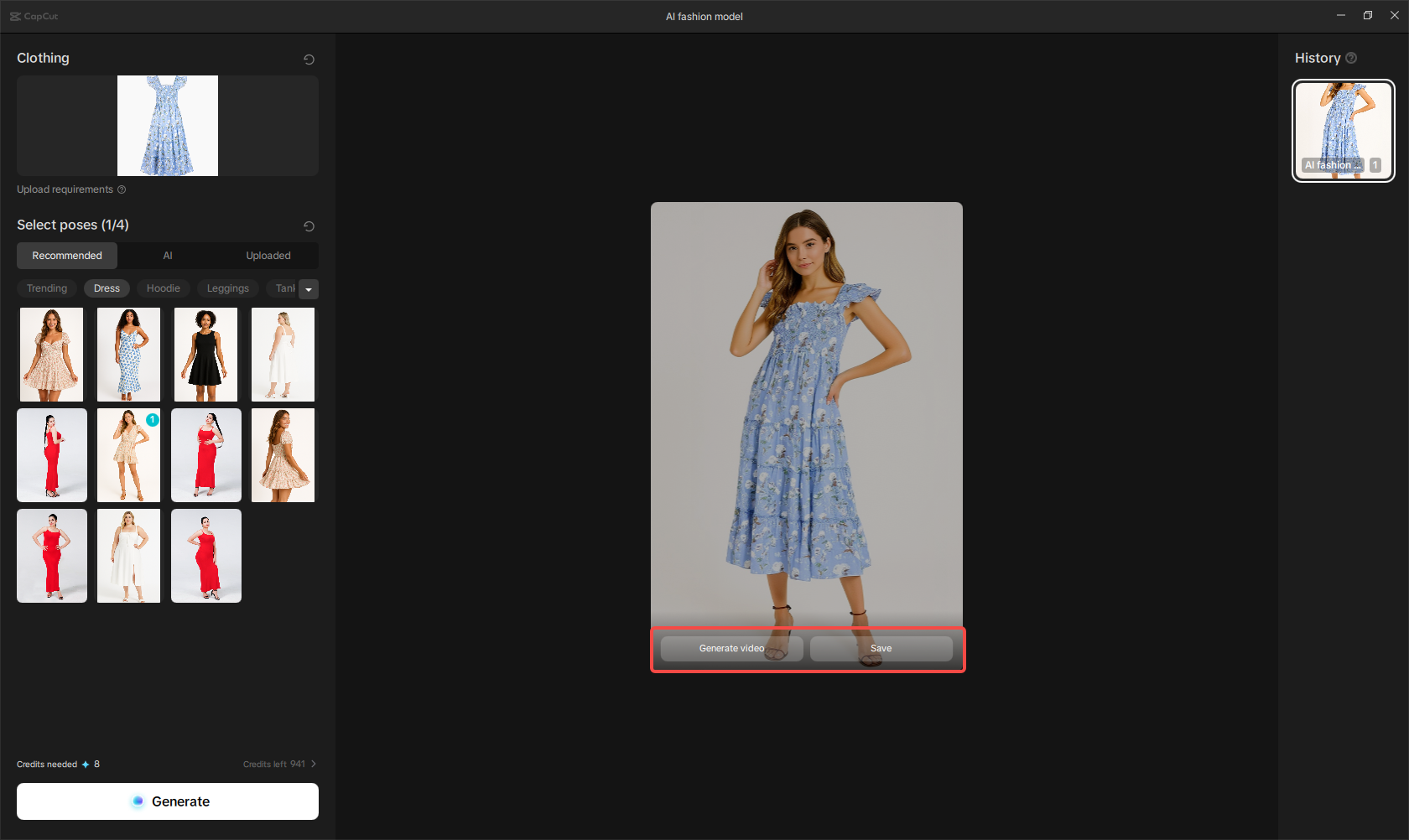This screenshot has height=840, width=1409.
Task: Select the black dress pose
Action: pyautogui.click(x=205, y=354)
